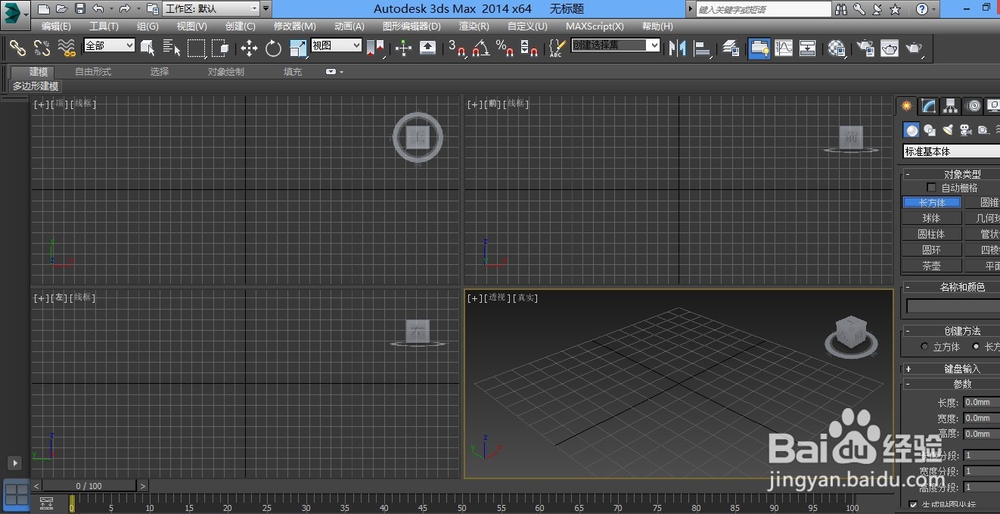Open the 编辑(E) menu
1000x514 pixels.
[x=56, y=26]
